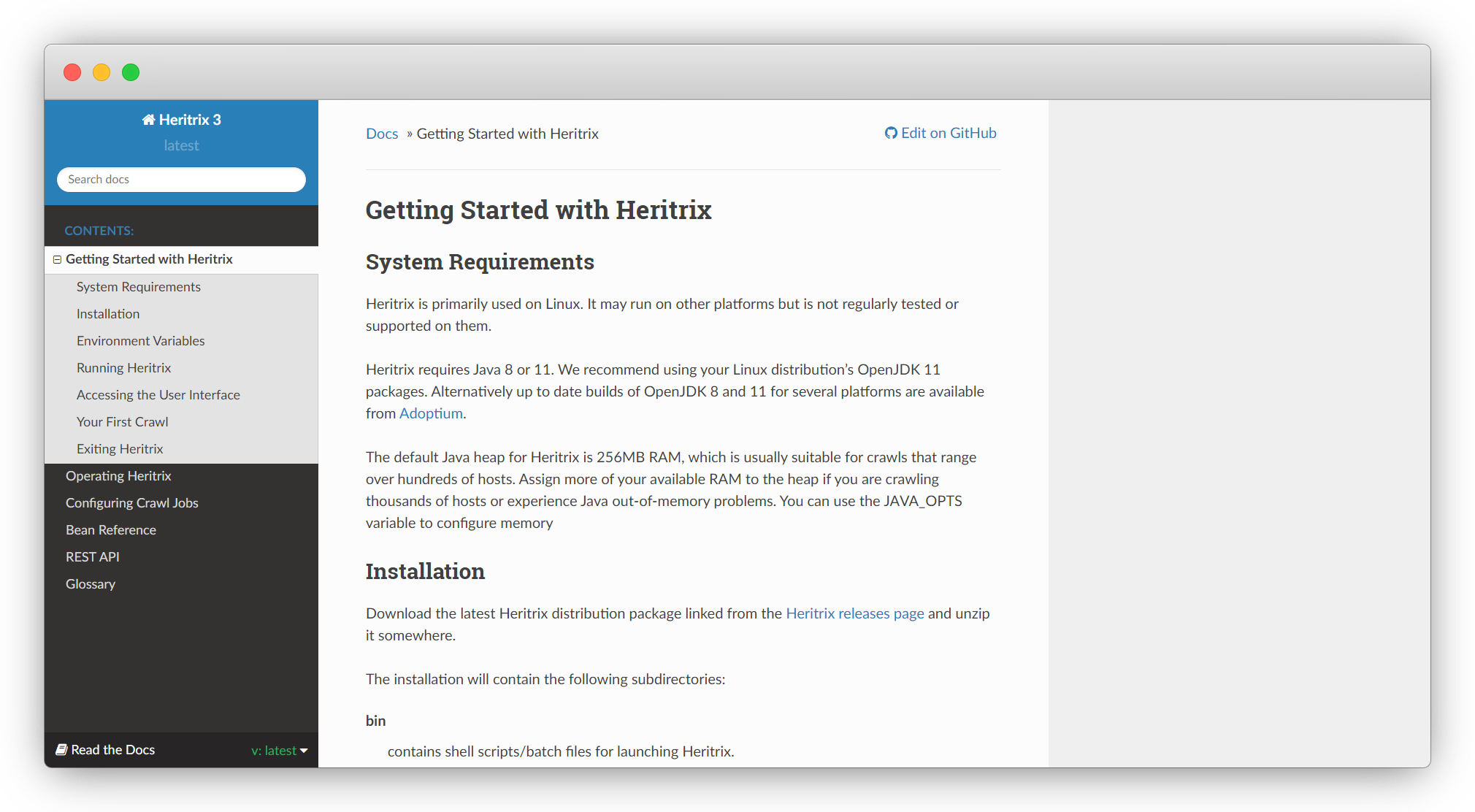Click the bin directory term

point(376,721)
